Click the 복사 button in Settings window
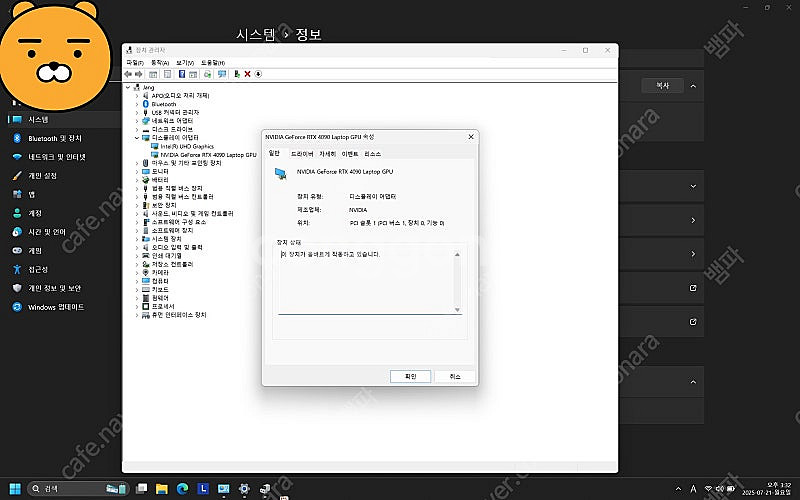This screenshot has height=500, width=800. tap(662, 86)
